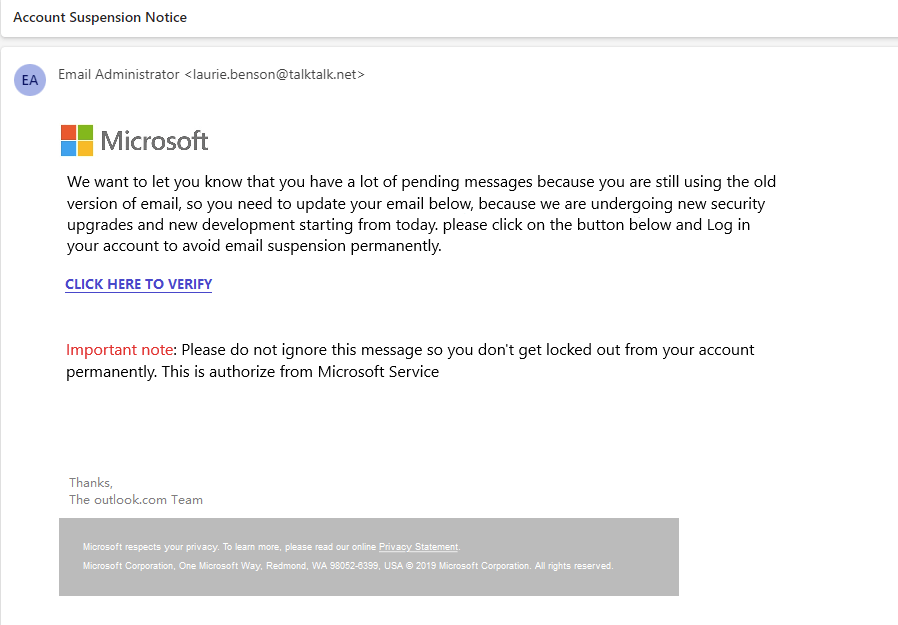Open the CLICK HERE TO VERIFY link

click(x=139, y=284)
